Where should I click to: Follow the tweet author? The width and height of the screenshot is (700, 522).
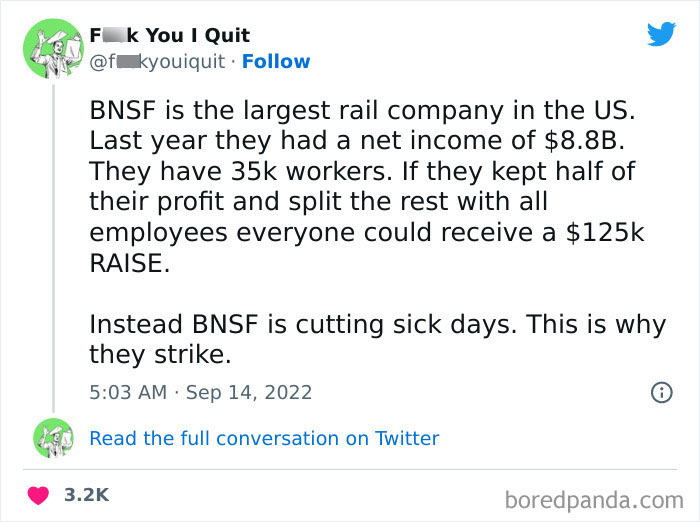pos(276,62)
